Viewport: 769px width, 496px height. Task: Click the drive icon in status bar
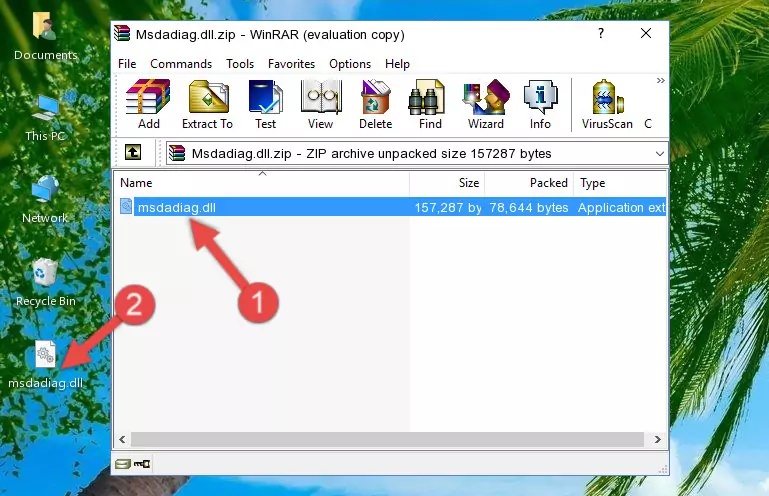123,463
